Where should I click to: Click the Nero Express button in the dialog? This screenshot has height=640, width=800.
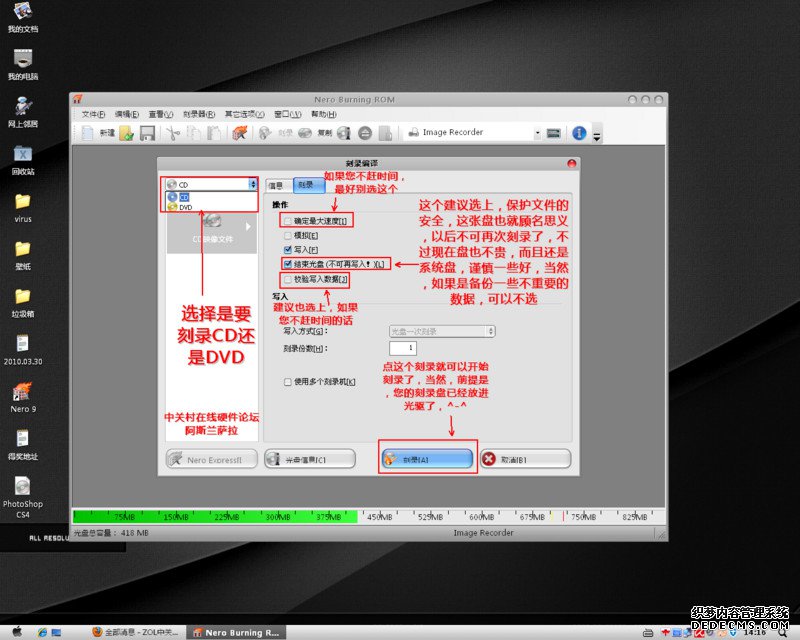pos(212,459)
